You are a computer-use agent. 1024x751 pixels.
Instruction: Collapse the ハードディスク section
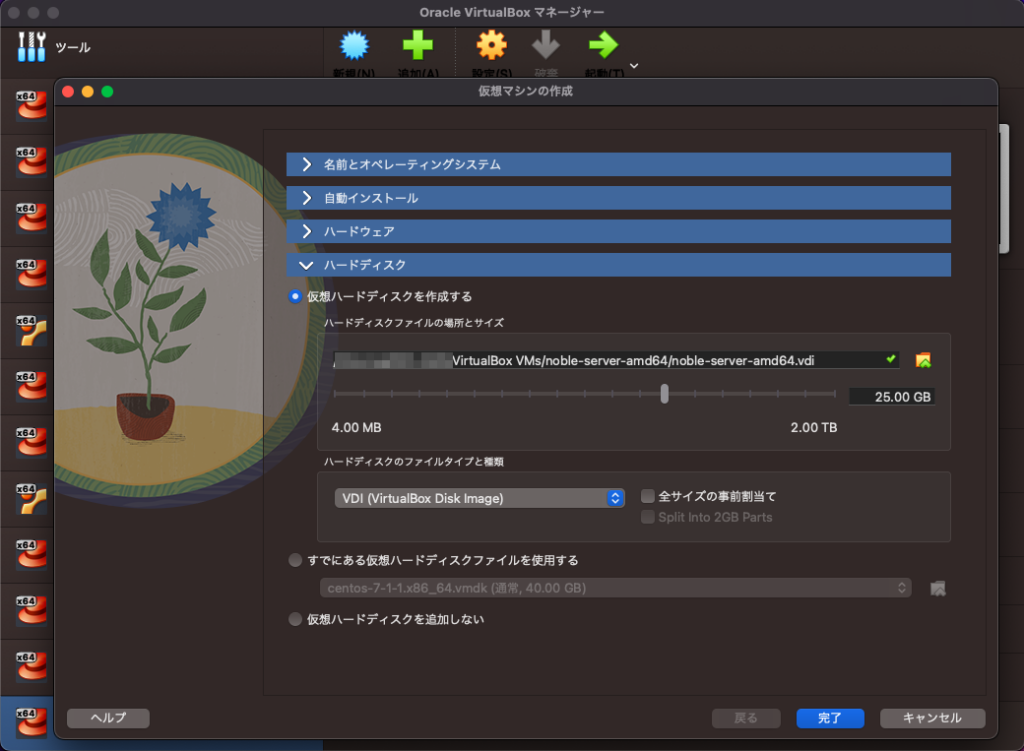pyautogui.click(x=618, y=265)
